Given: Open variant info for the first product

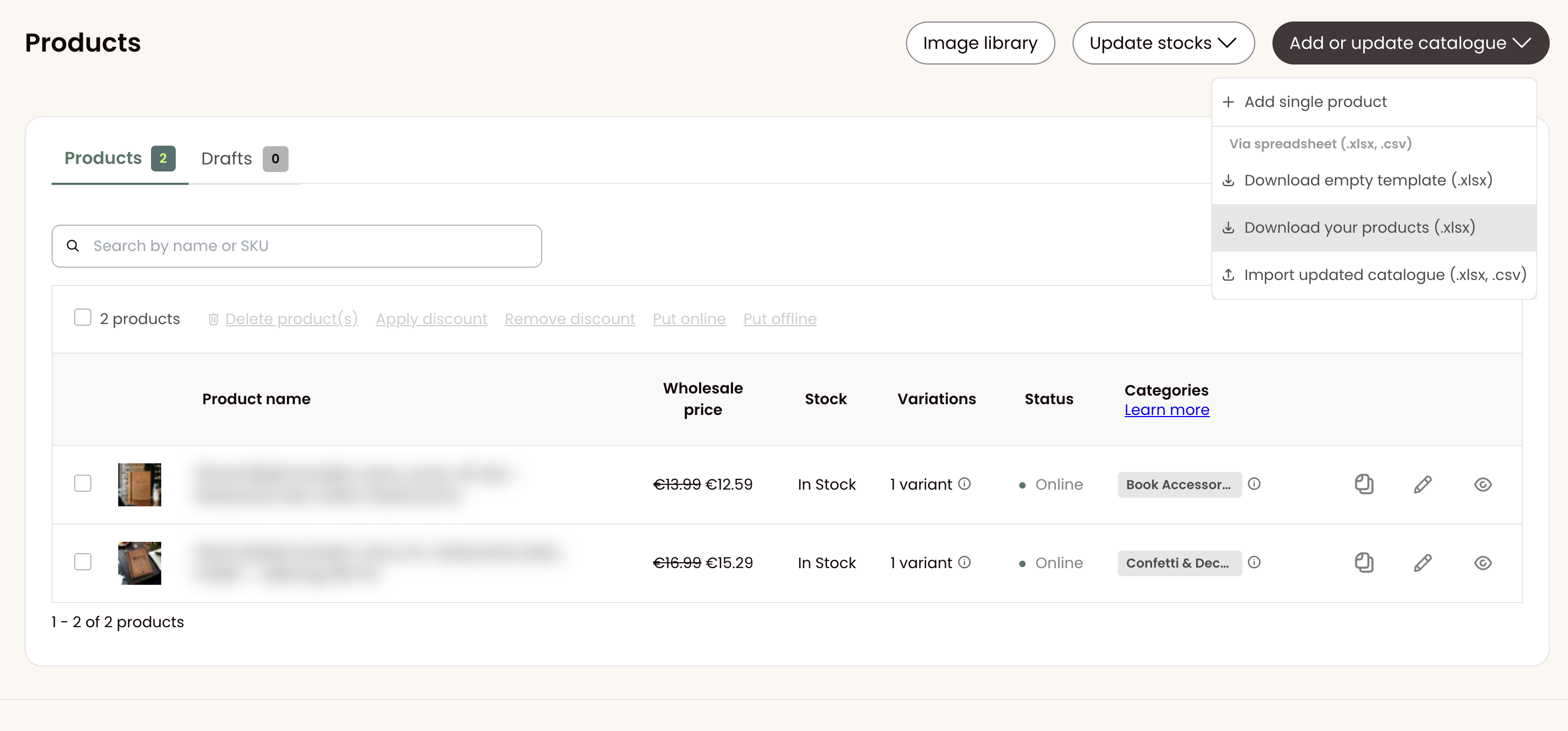Looking at the screenshot, I should point(964,484).
